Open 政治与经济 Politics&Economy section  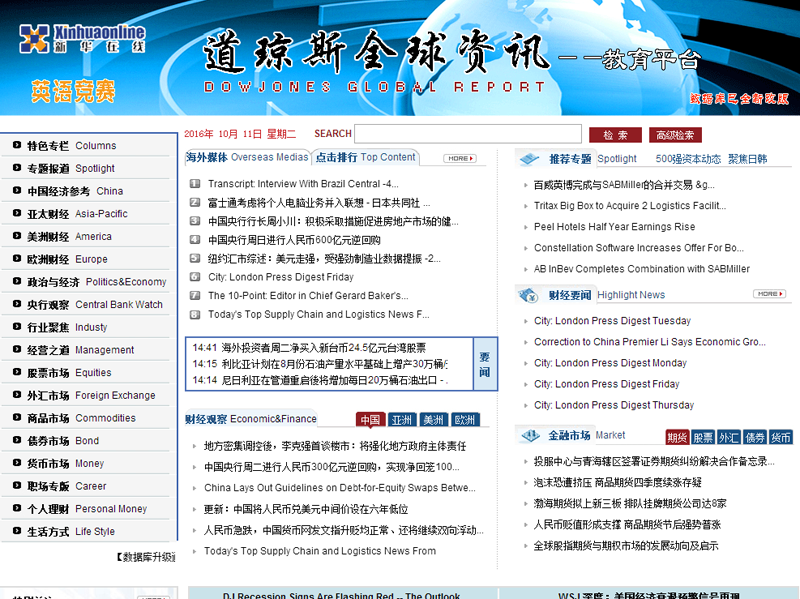click(96, 282)
